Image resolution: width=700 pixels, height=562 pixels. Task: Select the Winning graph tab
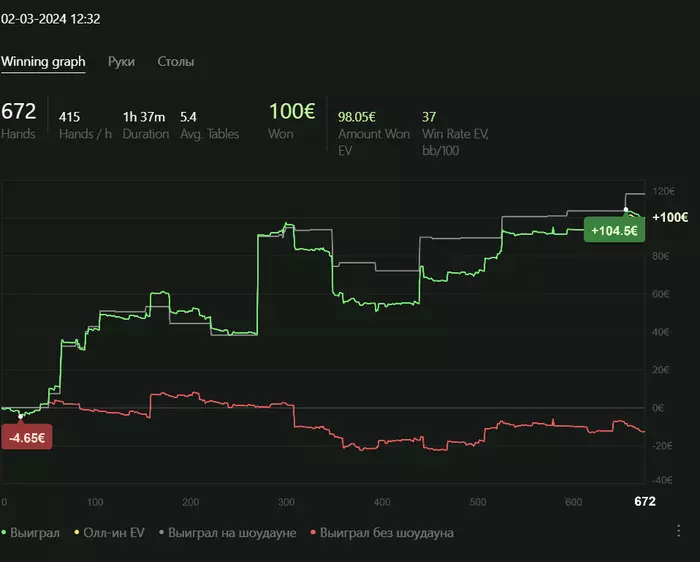tap(43, 61)
